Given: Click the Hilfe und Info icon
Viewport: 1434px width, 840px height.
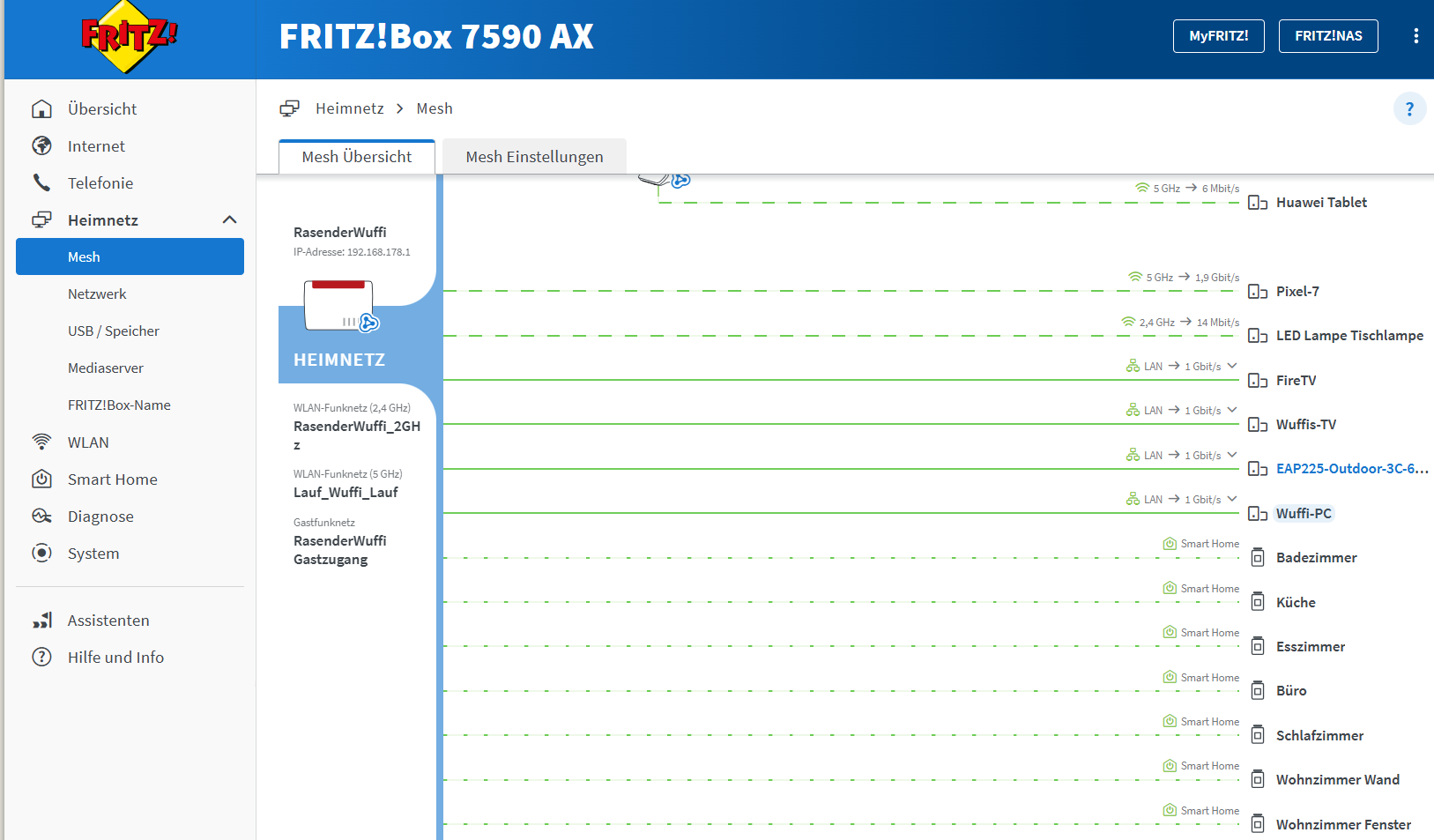Looking at the screenshot, I should pyautogui.click(x=41, y=657).
